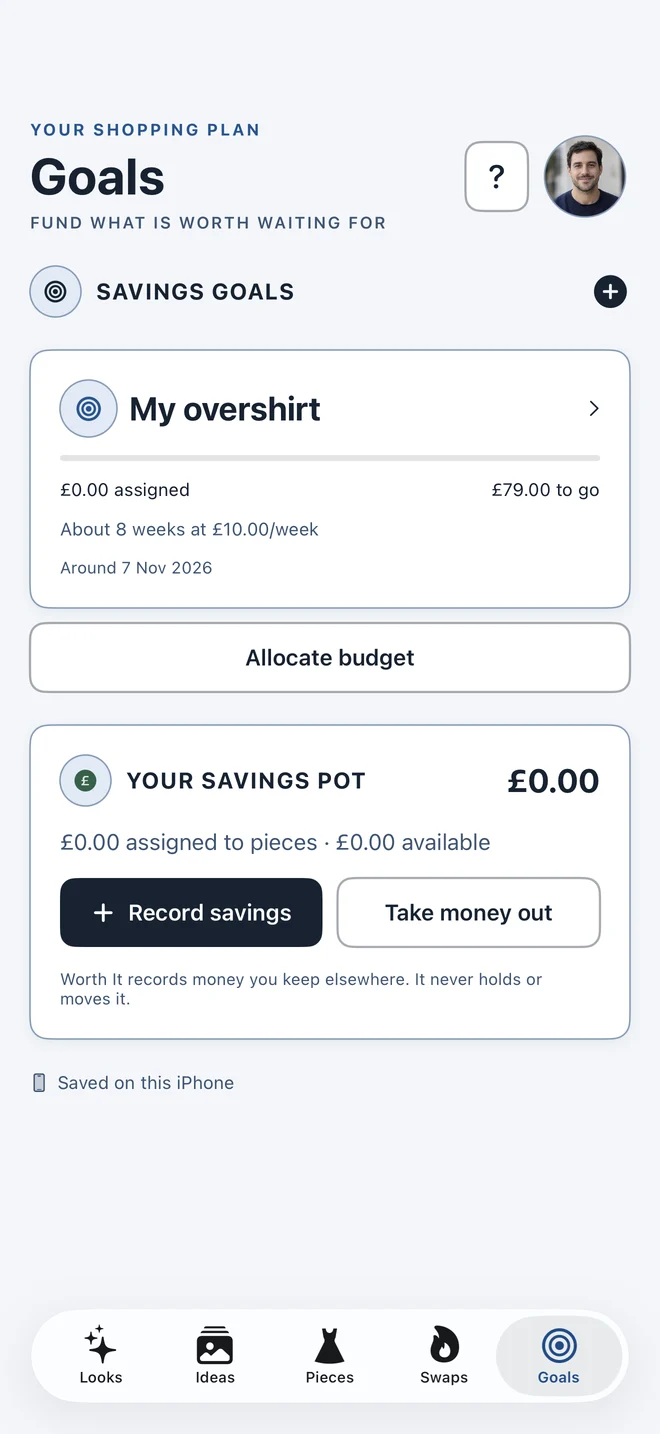Click the Around 7 Nov 2026 estimate
This screenshot has width=660, height=1434.
136,568
